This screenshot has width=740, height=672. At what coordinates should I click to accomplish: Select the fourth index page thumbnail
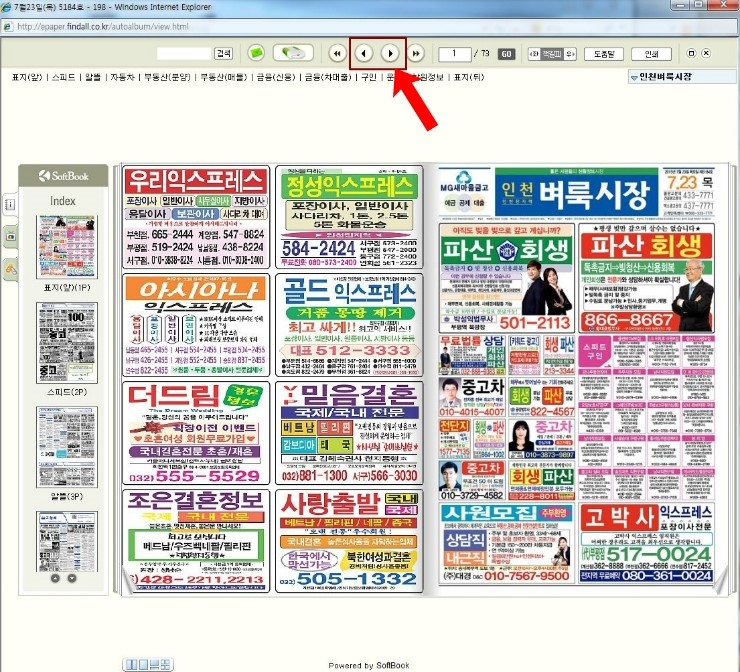pos(67,542)
